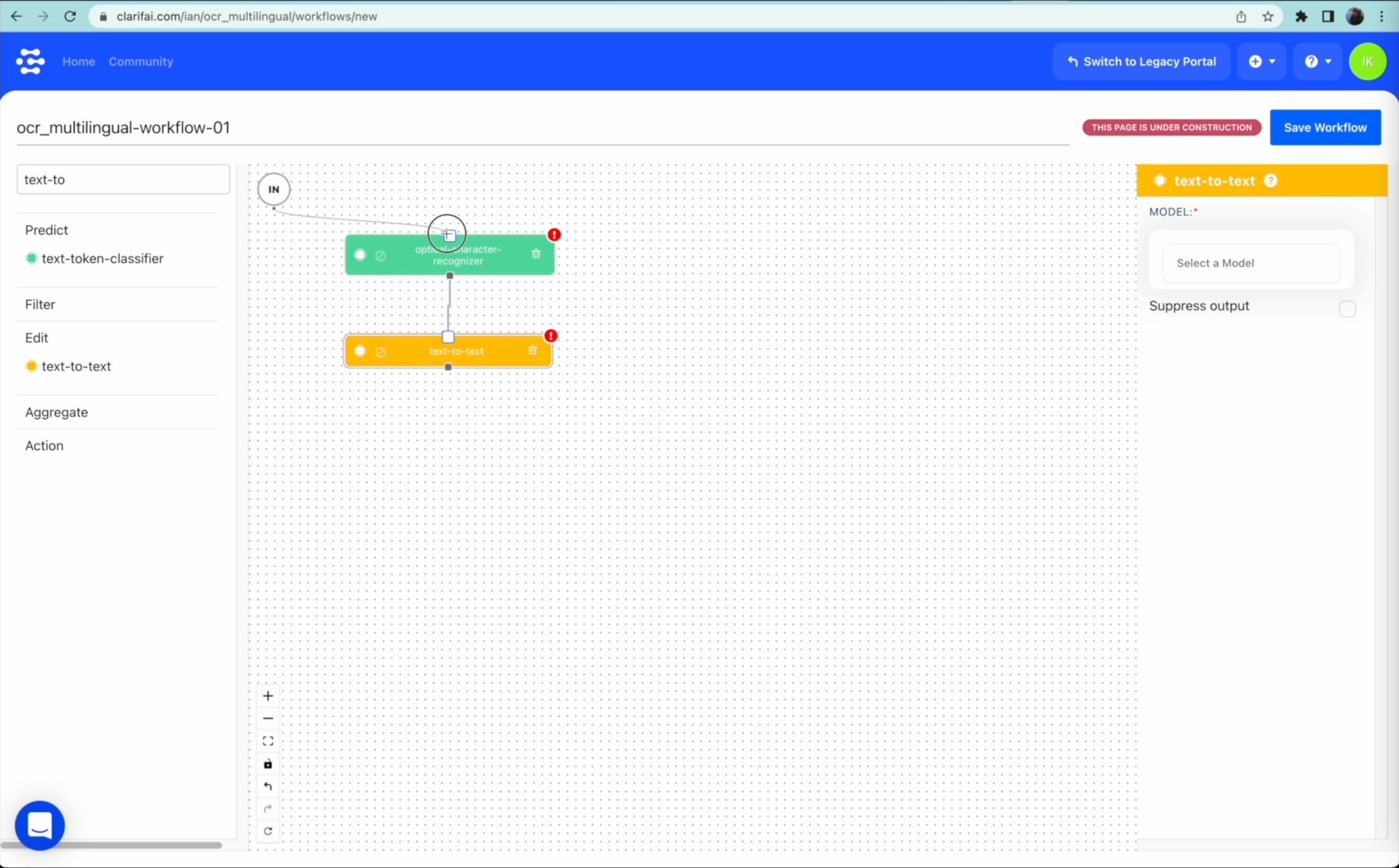Click the fit view canvas control
This screenshot has width=1399, height=868.
click(x=268, y=741)
